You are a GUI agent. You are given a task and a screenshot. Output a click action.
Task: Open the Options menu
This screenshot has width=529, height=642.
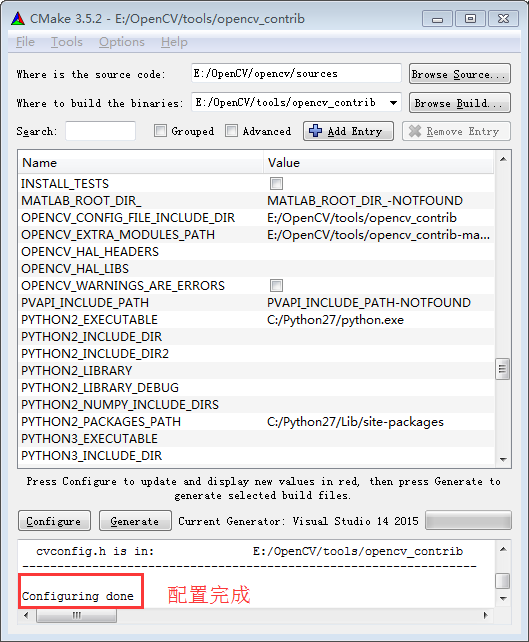click(122, 42)
